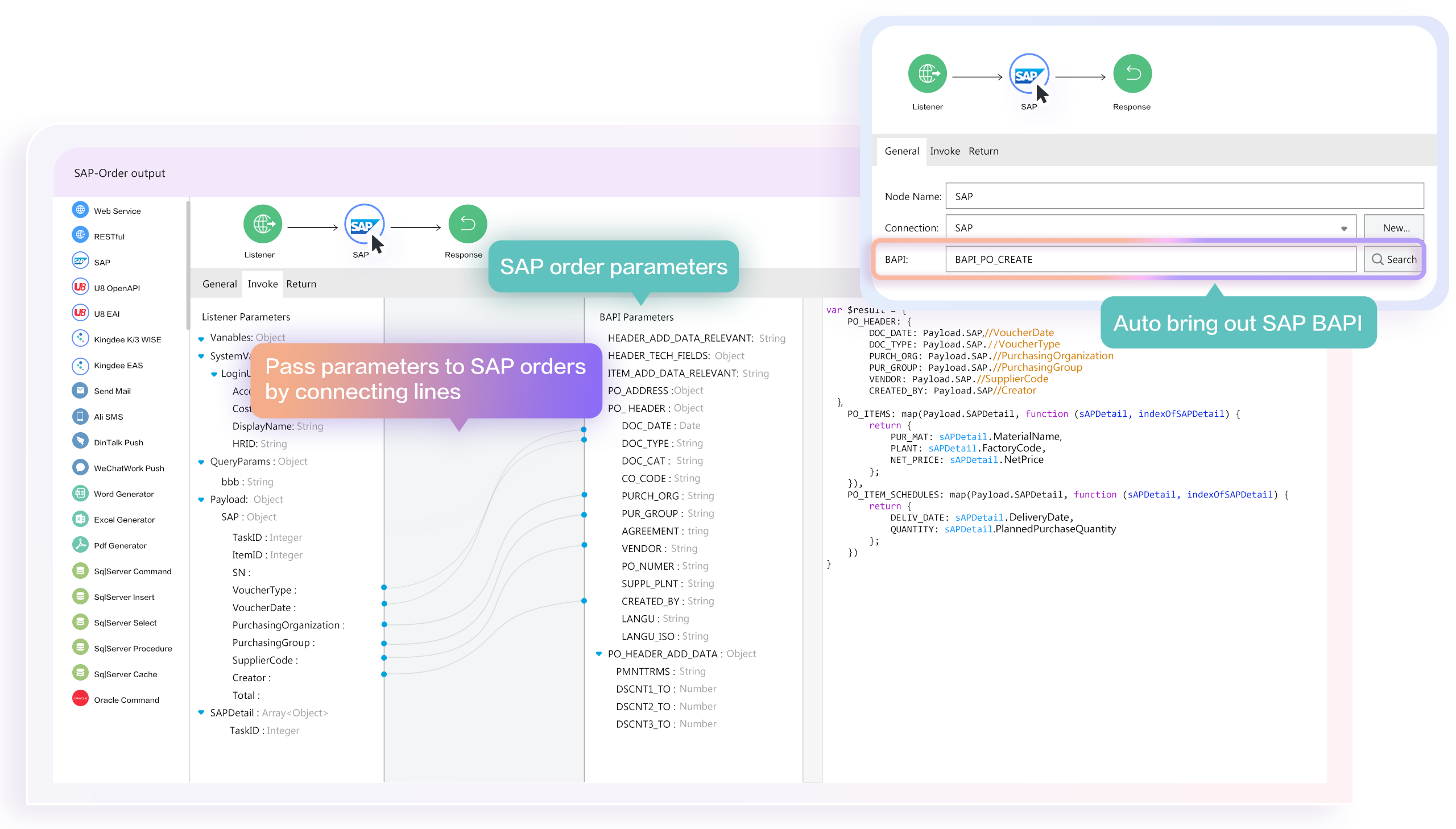This screenshot has width=1456, height=829.
Task: Pick the U8 OpenAPI connector icon
Action: [80, 287]
